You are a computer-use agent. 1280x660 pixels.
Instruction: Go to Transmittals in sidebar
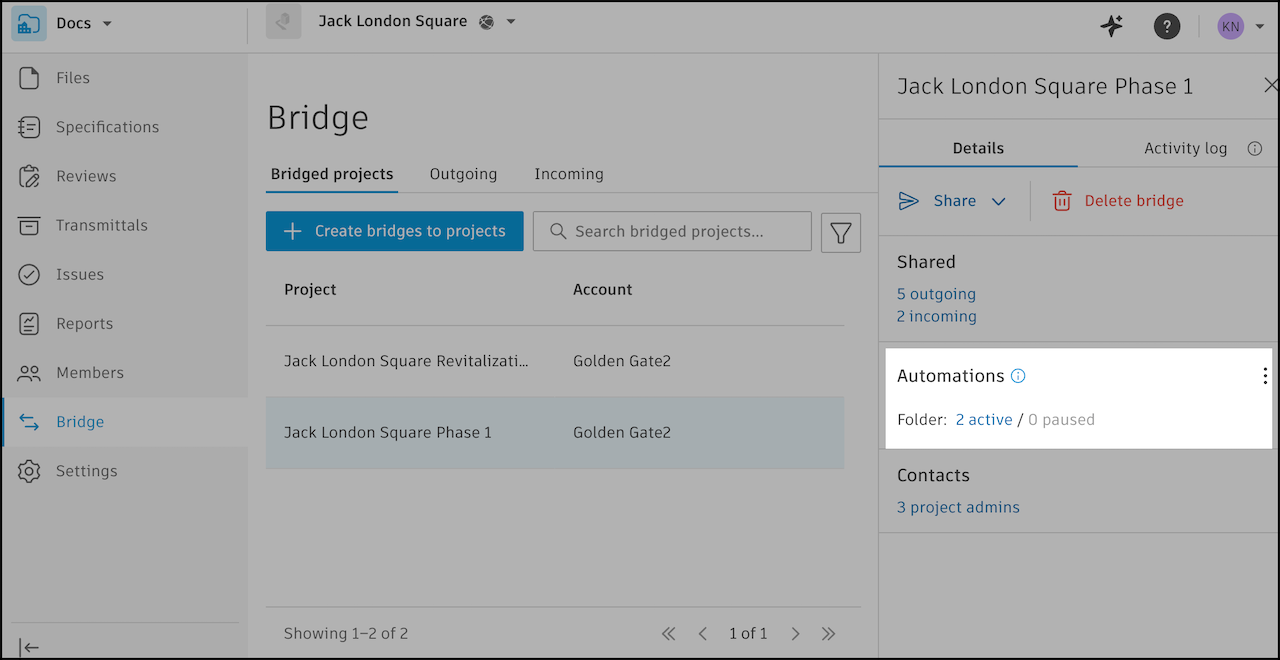pos(101,225)
